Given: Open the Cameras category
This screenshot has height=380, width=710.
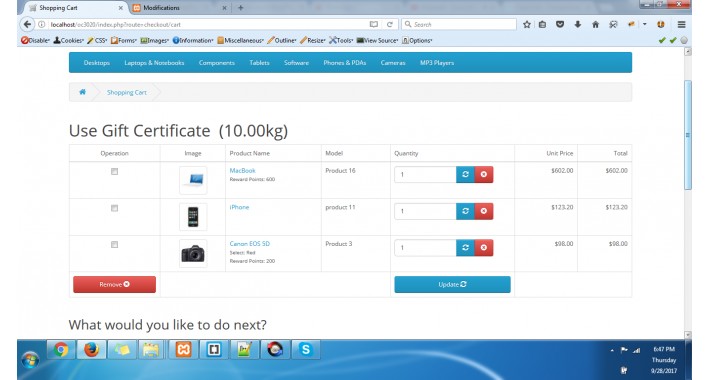Looking at the screenshot, I should pyautogui.click(x=393, y=63).
